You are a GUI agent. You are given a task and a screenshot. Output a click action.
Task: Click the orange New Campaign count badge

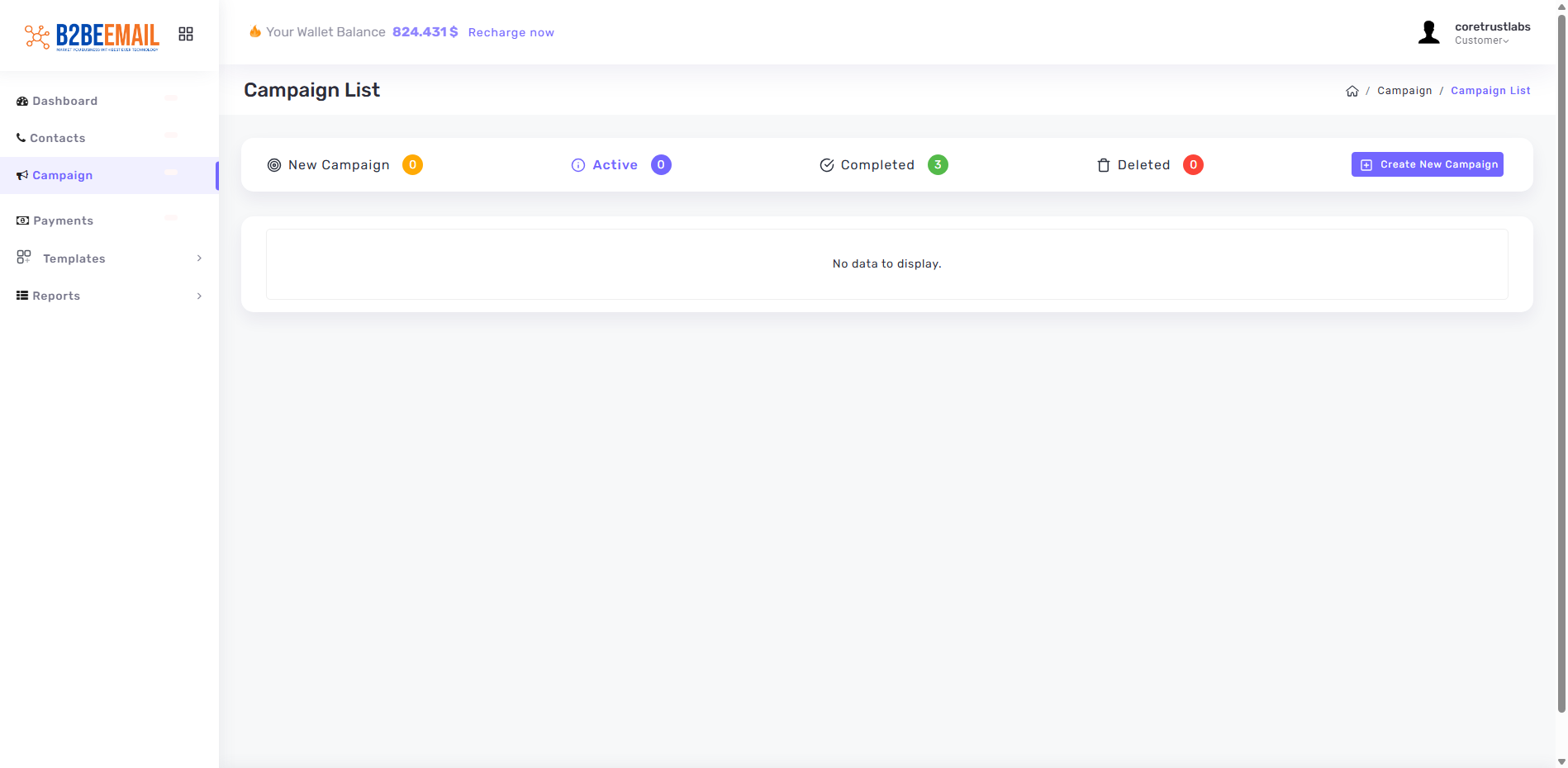click(x=412, y=165)
